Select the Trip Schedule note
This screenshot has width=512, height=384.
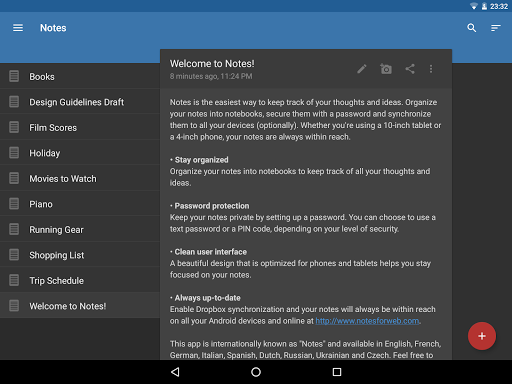[80, 281]
